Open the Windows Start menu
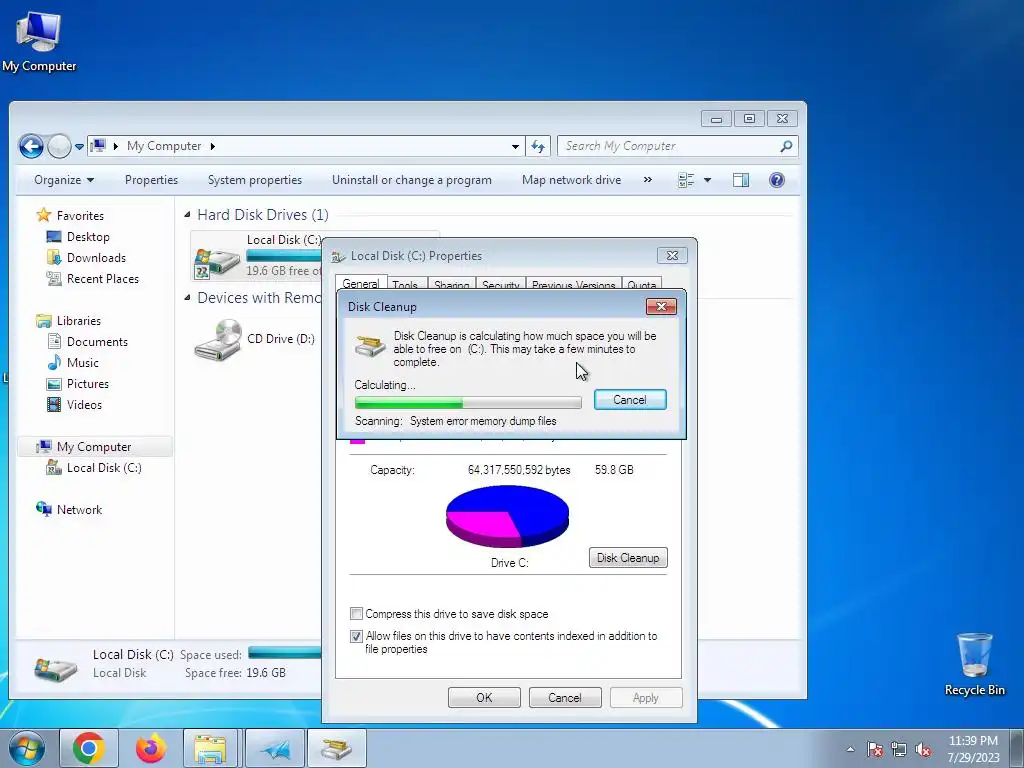Screen dimensions: 1024x768 point(27,748)
